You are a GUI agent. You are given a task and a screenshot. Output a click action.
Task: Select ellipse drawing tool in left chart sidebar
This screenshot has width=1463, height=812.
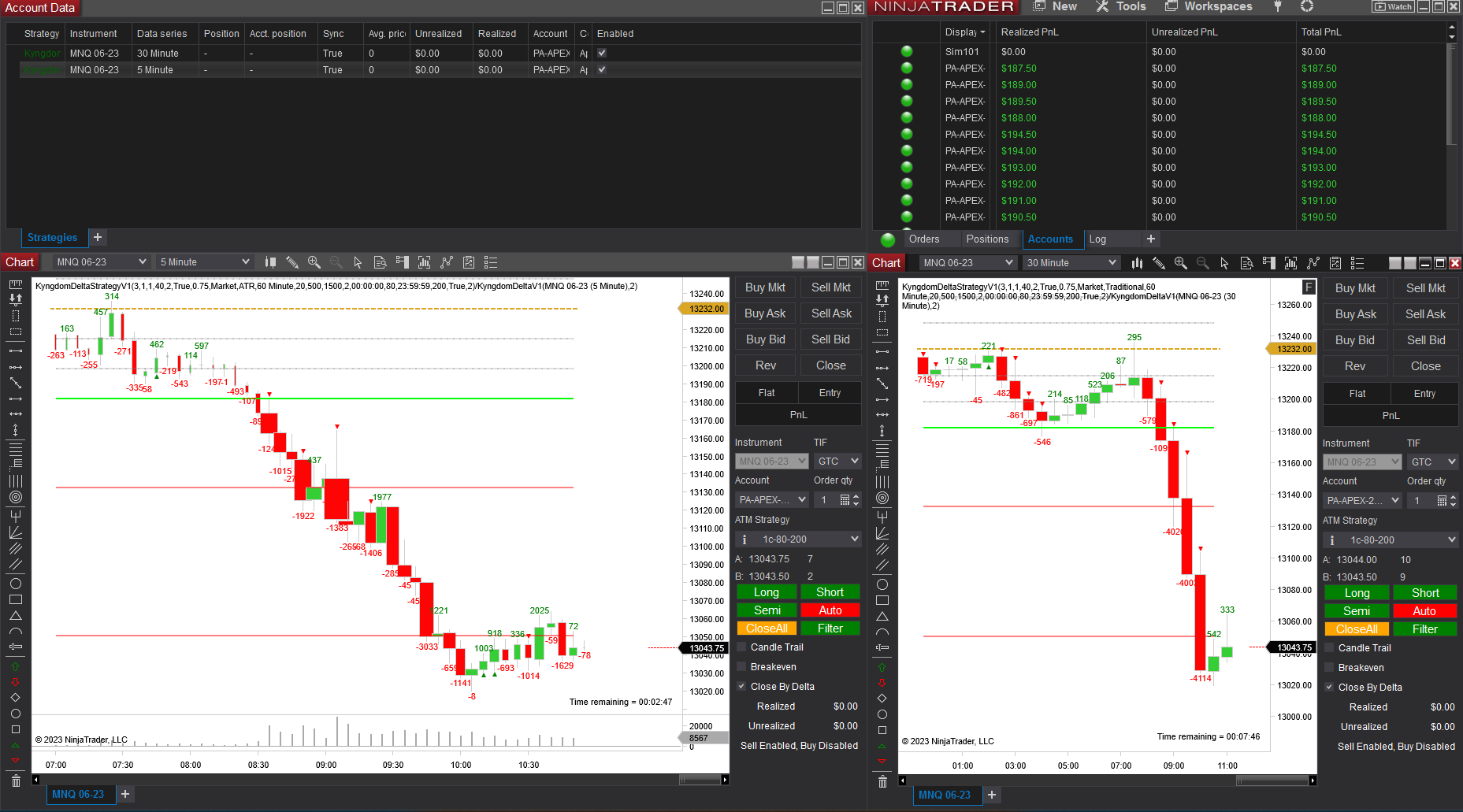coord(15,584)
